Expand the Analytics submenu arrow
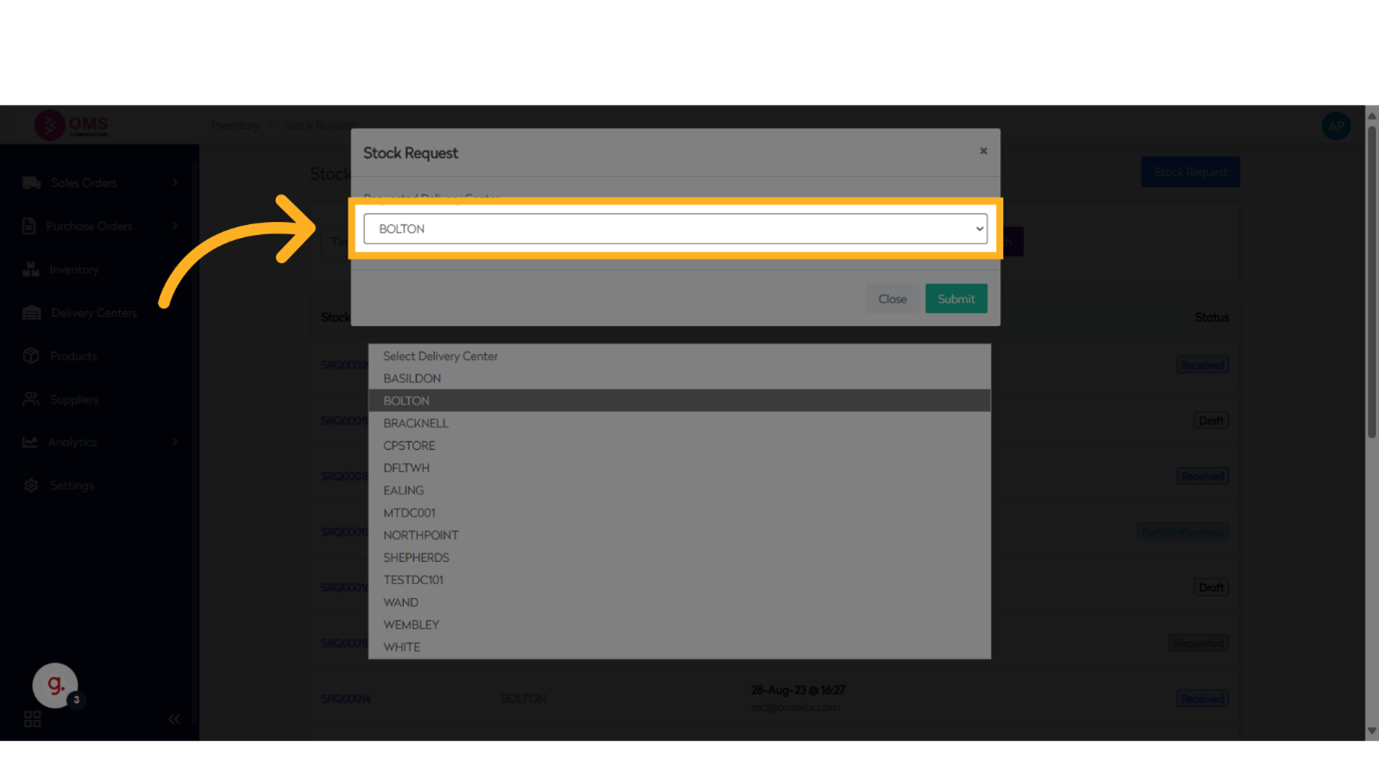This screenshot has width=1379, height=776. 175,442
